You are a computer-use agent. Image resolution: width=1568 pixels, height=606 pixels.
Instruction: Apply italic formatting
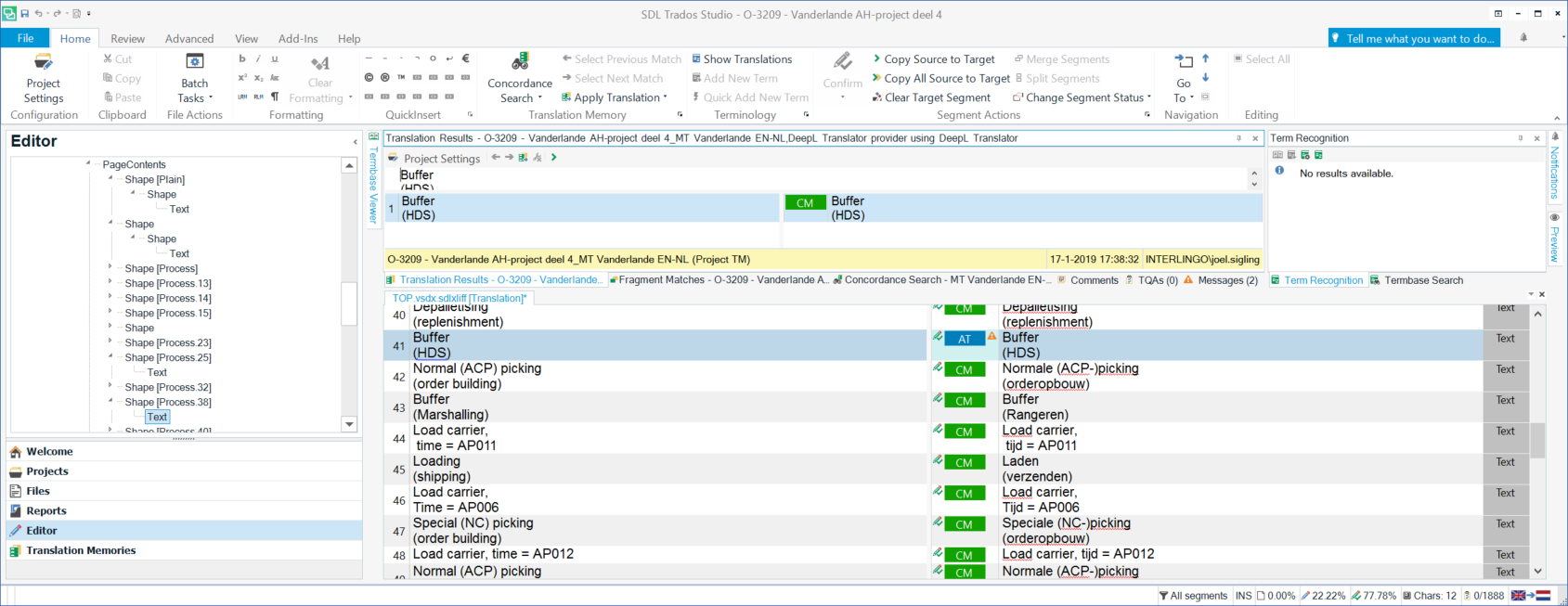point(259,58)
